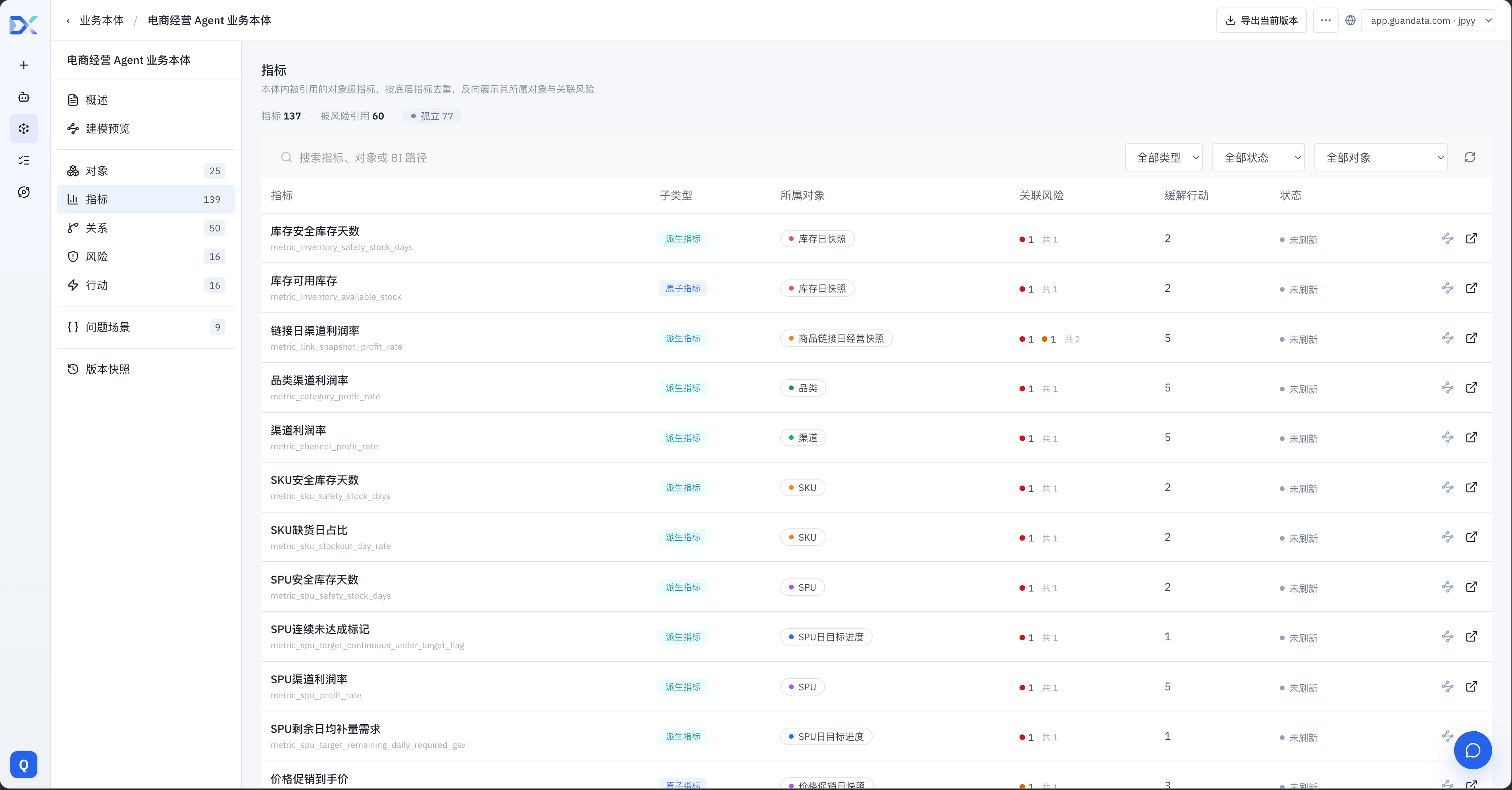View lineage icon for SPU剩余日均补量需求

point(1447,736)
